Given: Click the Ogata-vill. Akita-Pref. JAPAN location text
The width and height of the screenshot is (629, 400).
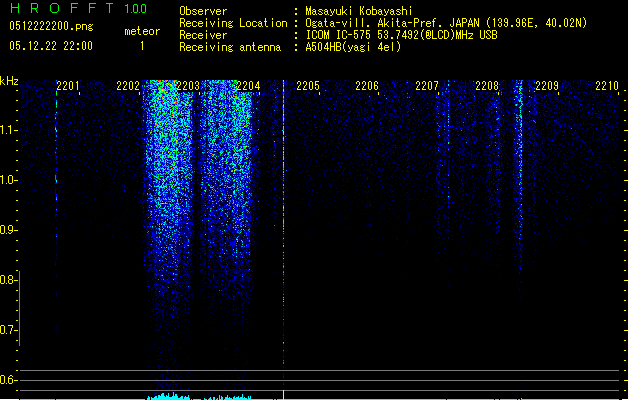Looking at the screenshot, I should 446,23.
